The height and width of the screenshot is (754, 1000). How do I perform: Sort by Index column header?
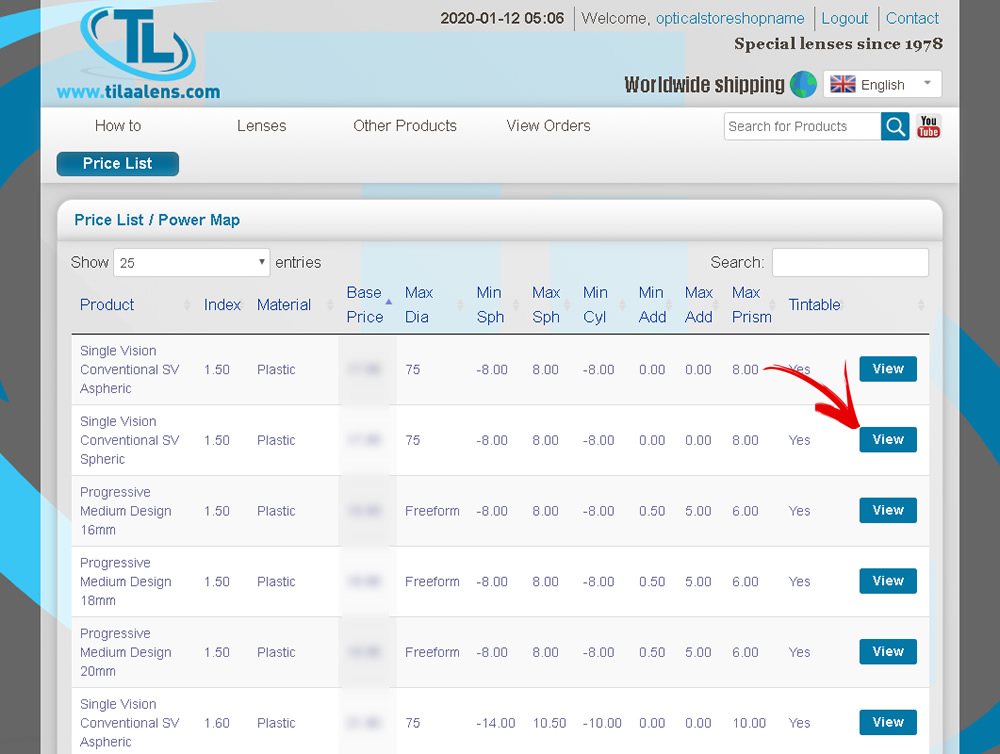pyautogui.click(x=222, y=305)
